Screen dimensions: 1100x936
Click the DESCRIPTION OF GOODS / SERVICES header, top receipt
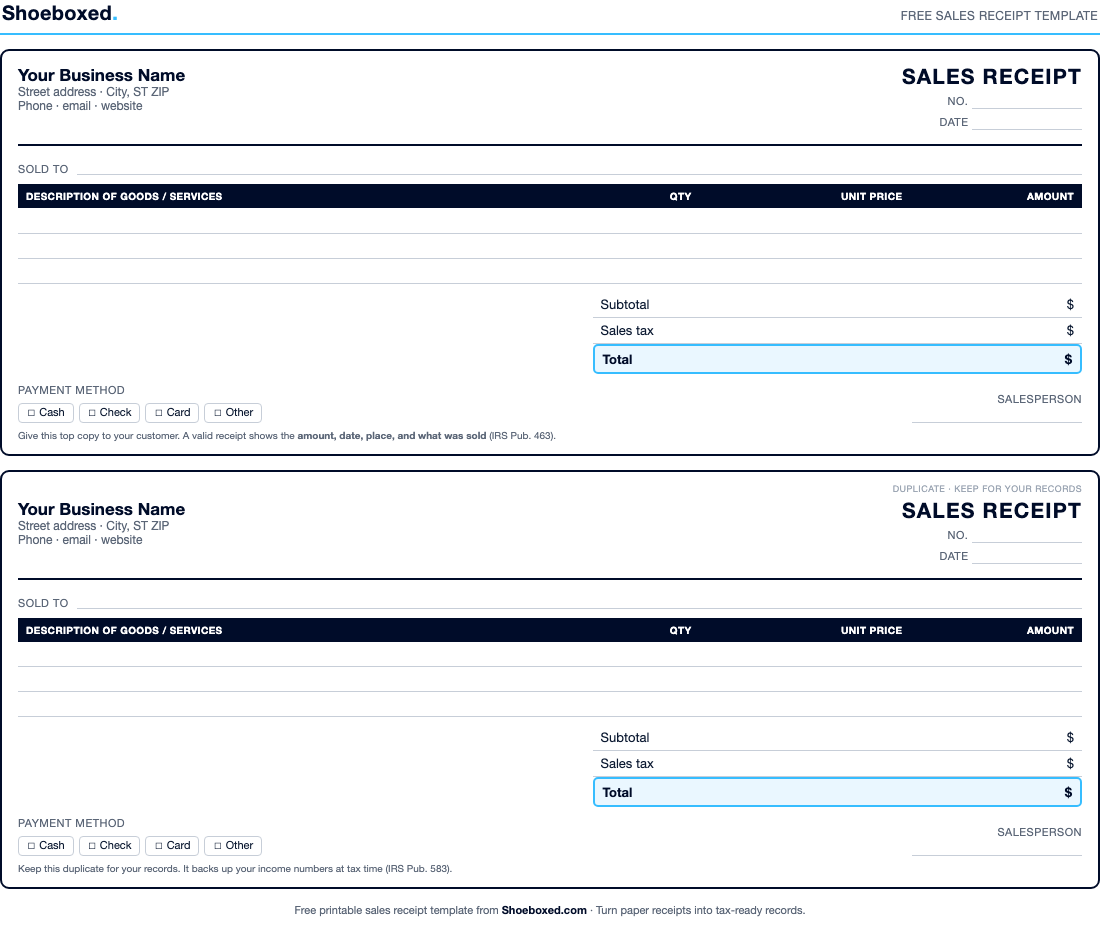pos(124,196)
